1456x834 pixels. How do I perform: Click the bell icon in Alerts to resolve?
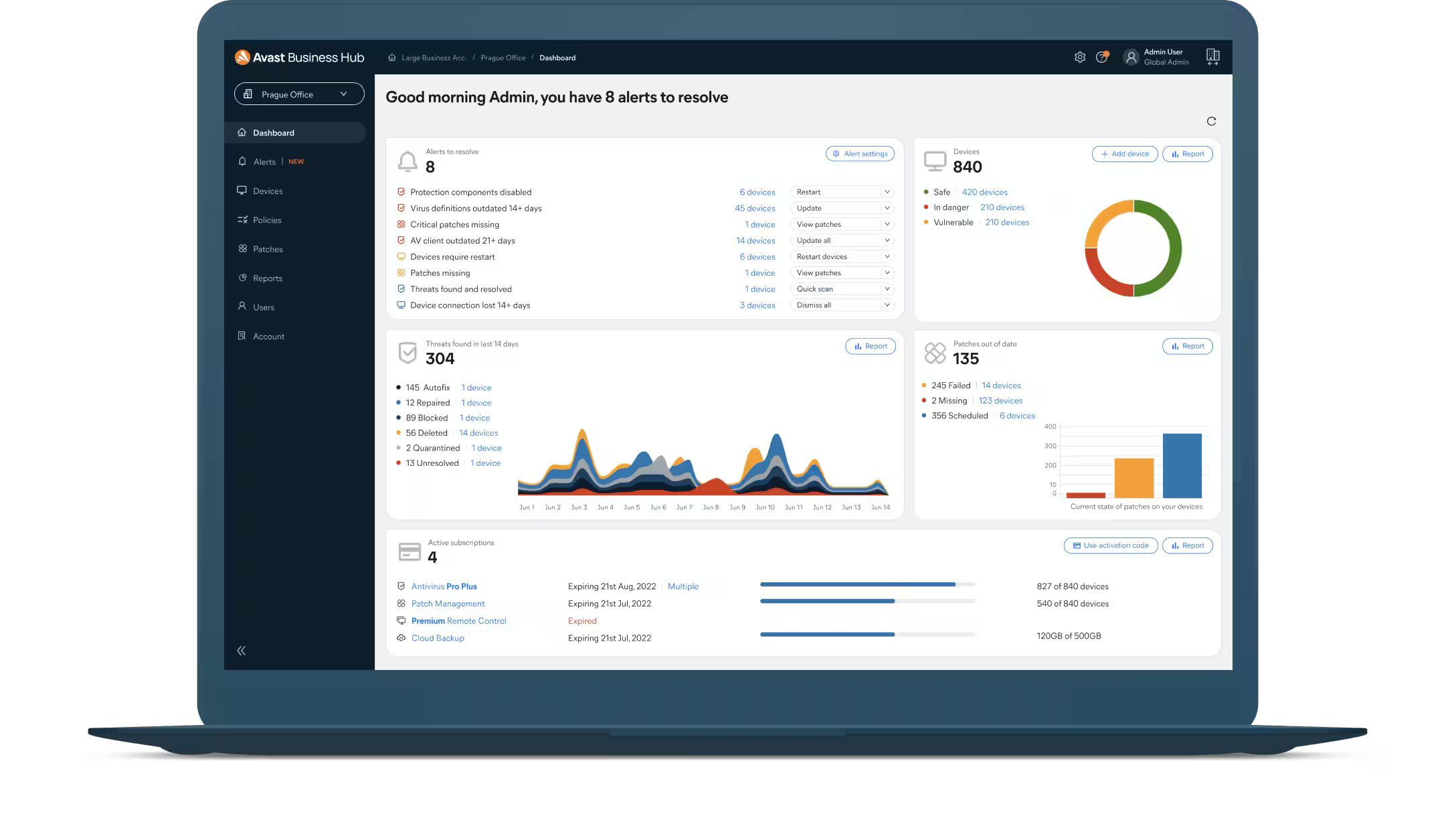[x=407, y=161]
